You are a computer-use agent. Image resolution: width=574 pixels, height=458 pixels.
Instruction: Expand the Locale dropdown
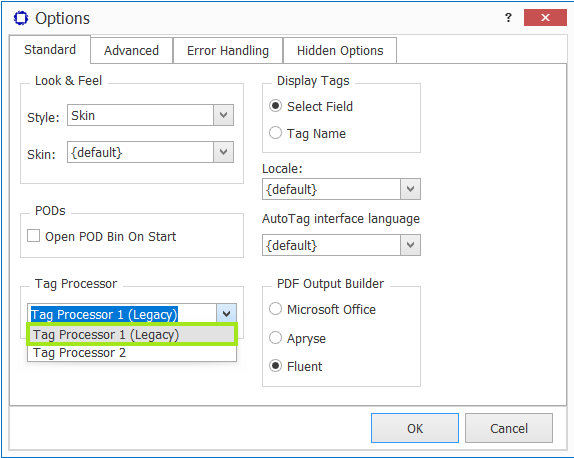tap(410, 189)
